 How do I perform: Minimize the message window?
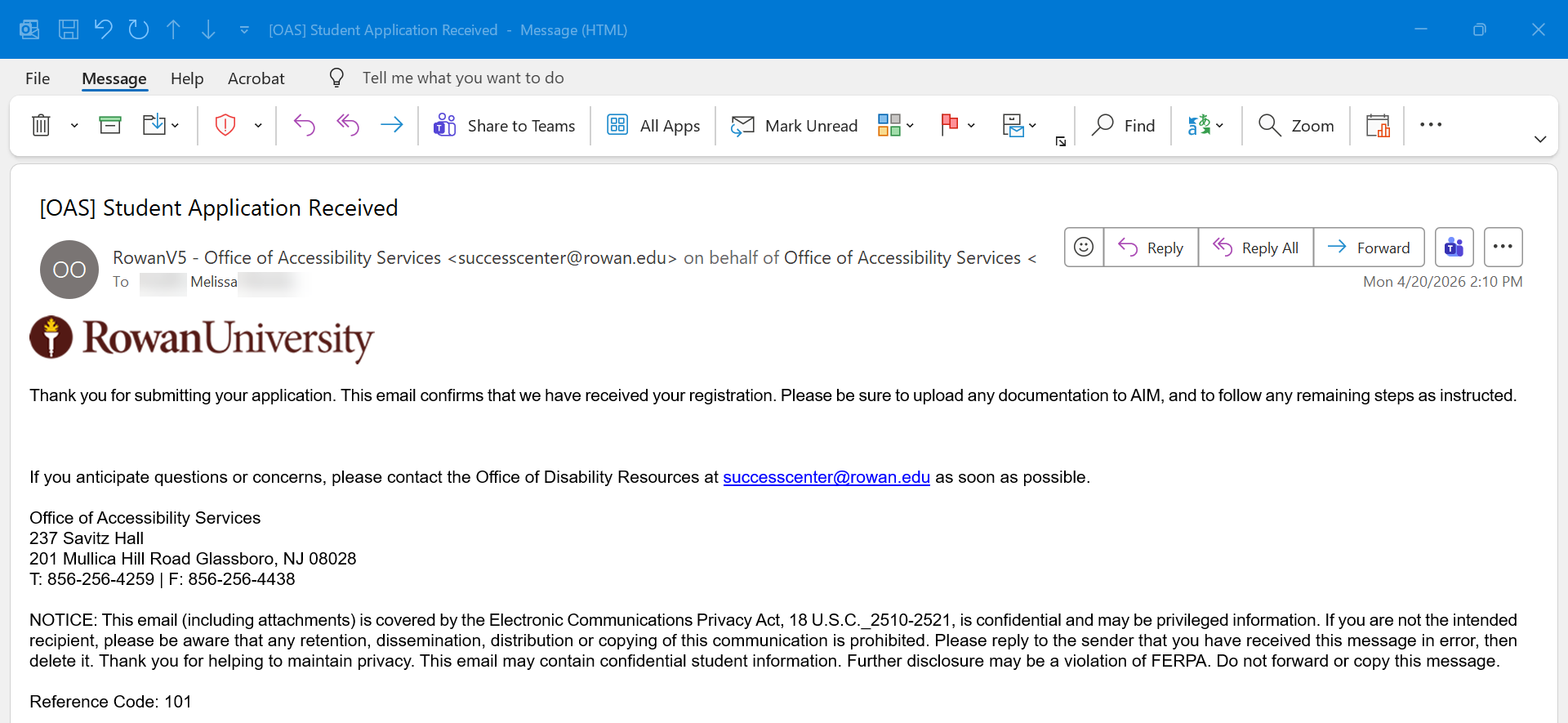point(1421,29)
